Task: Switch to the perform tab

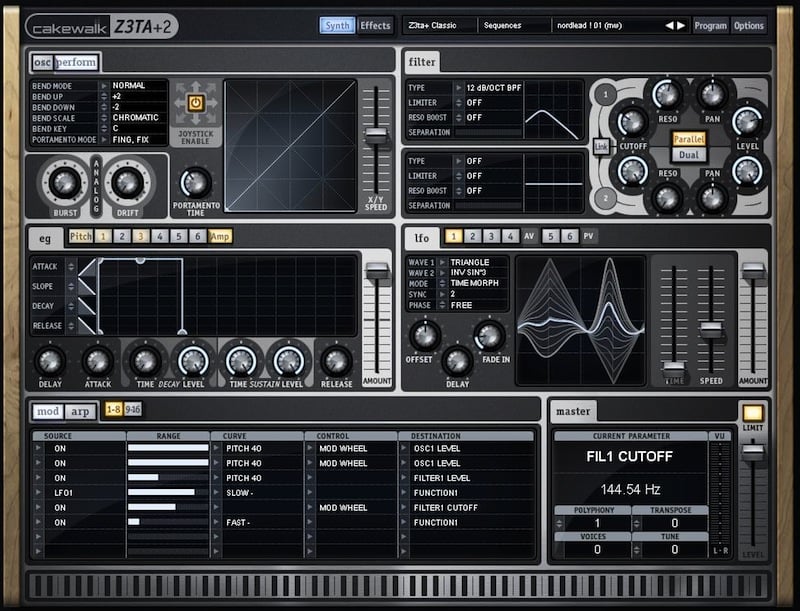Action: 76,62
